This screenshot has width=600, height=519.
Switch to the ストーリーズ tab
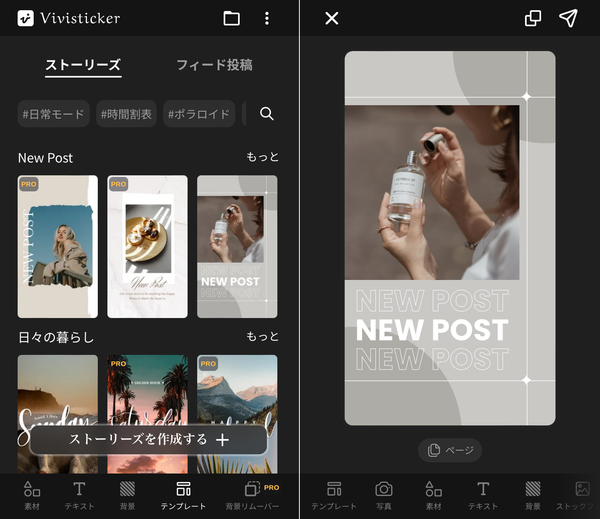click(x=83, y=65)
